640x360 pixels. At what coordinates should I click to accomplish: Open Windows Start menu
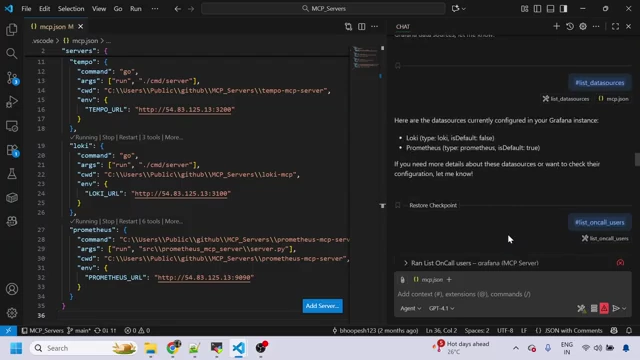click(x=16, y=348)
